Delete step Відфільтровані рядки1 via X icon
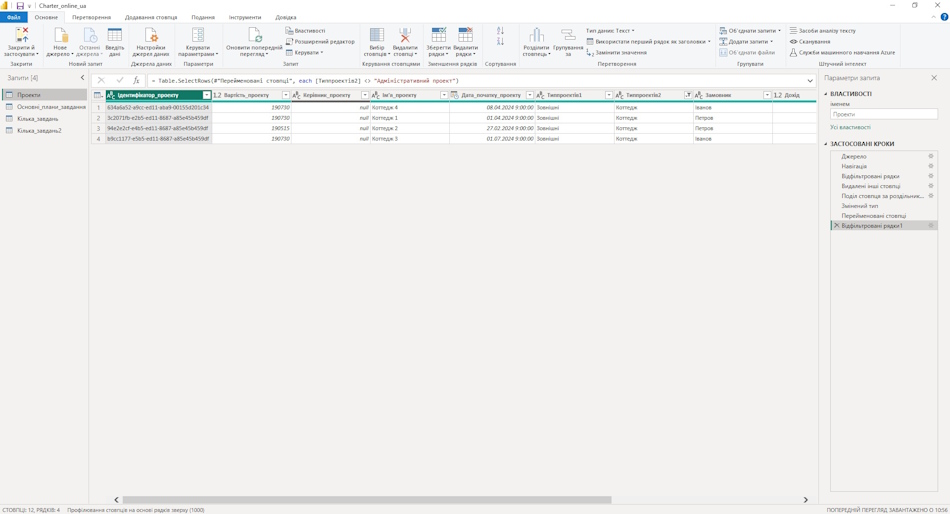Viewport: 950px width, 514px height. click(x=837, y=225)
